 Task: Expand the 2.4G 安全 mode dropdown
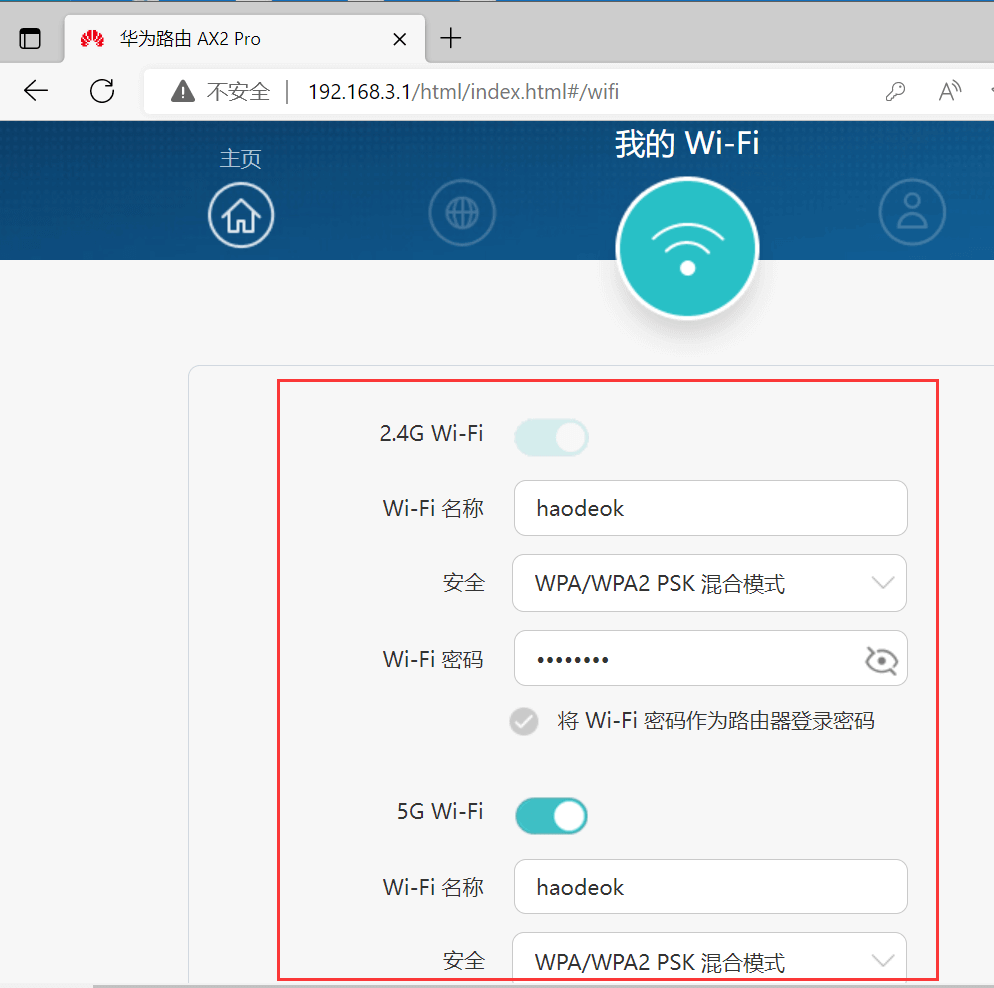pyautogui.click(x=709, y=583)
